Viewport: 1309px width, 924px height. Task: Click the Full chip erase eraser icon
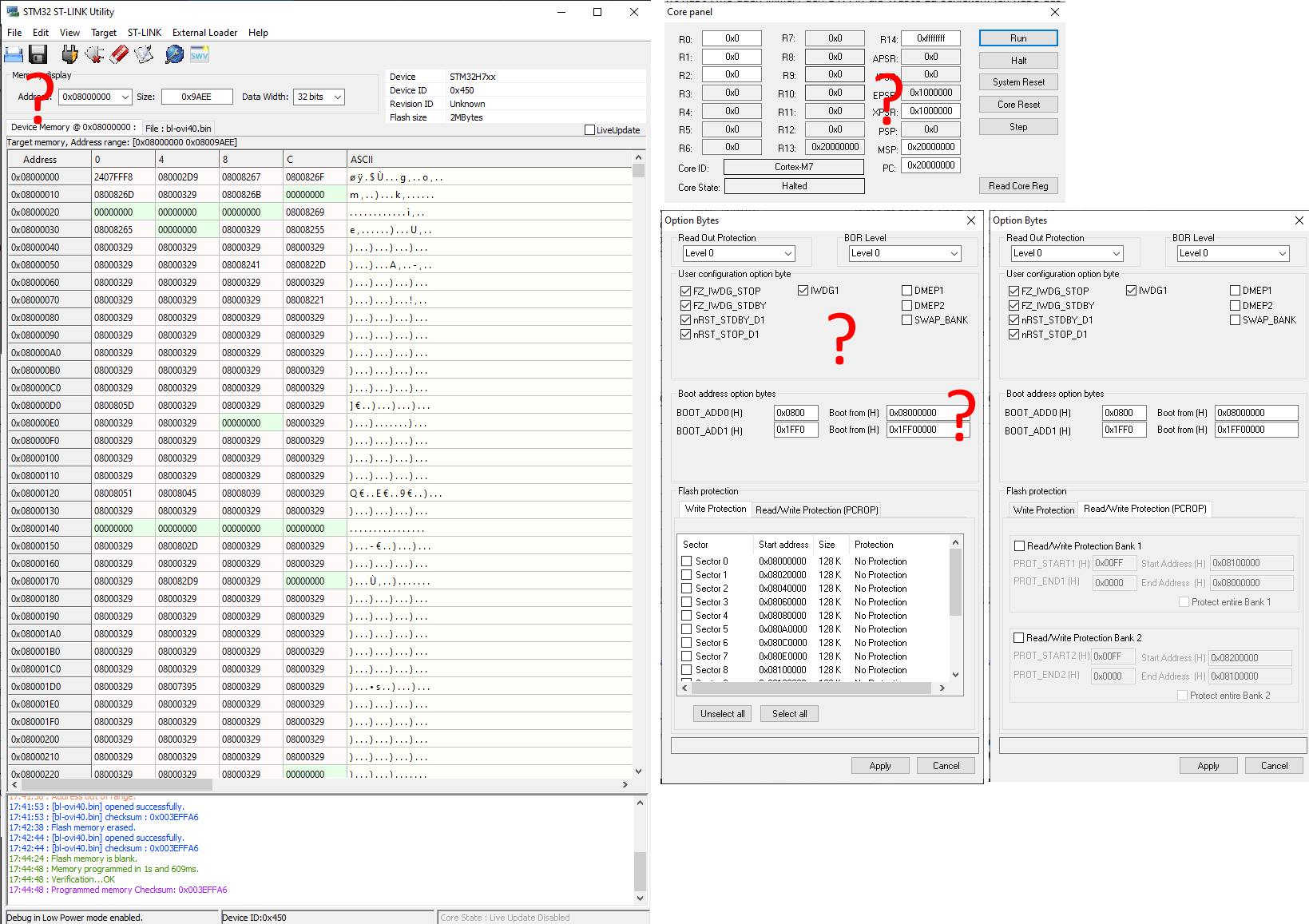pyautogui.click(x=119, y=54)
